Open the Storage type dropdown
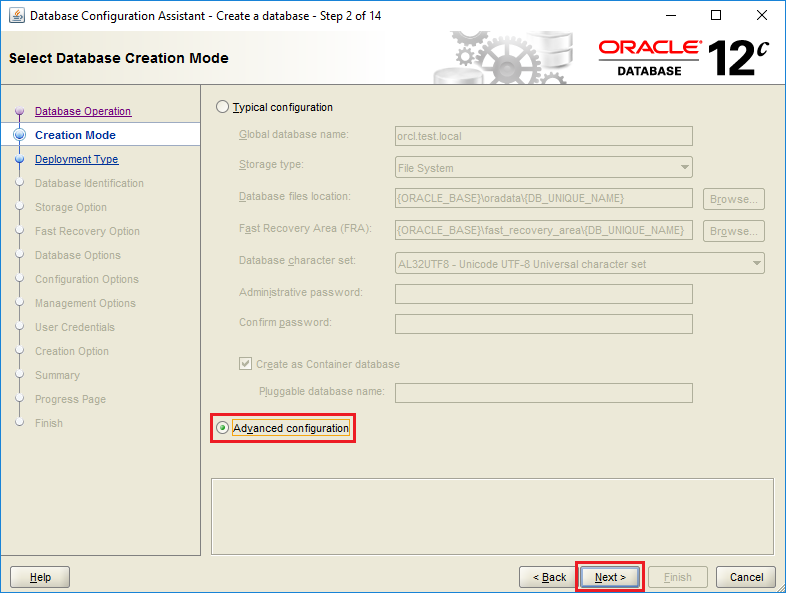This screenshot has height=593, width=786. point(543,167)
